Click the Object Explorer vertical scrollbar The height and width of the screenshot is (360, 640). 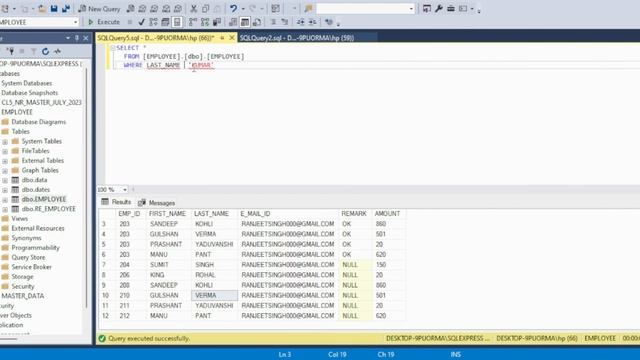pos(86,188)
